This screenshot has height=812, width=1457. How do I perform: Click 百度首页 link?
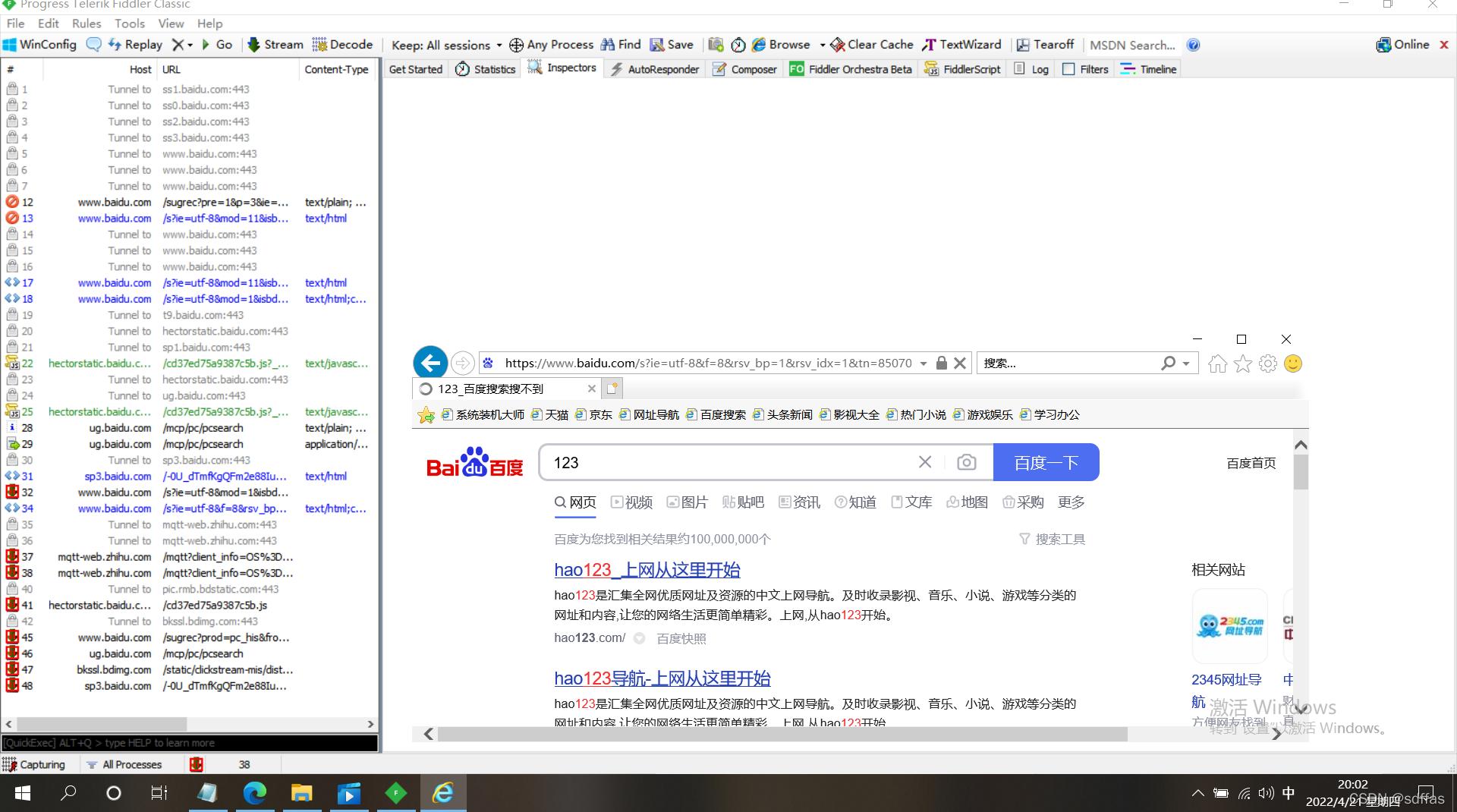pyautogui.click(x=1251, y=464)
